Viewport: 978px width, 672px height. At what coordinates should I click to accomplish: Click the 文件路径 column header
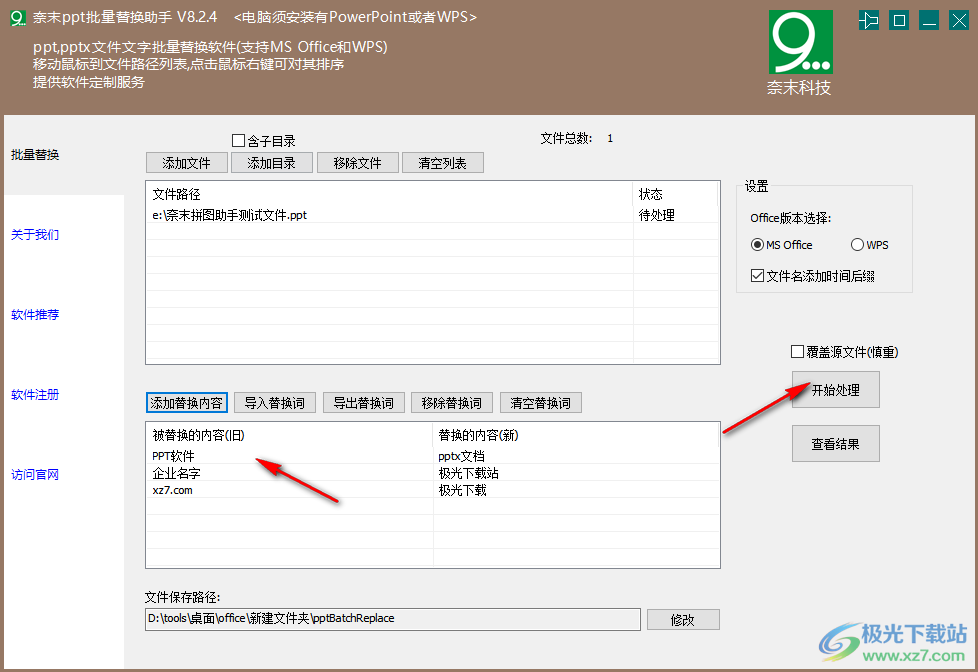(390, 194)
